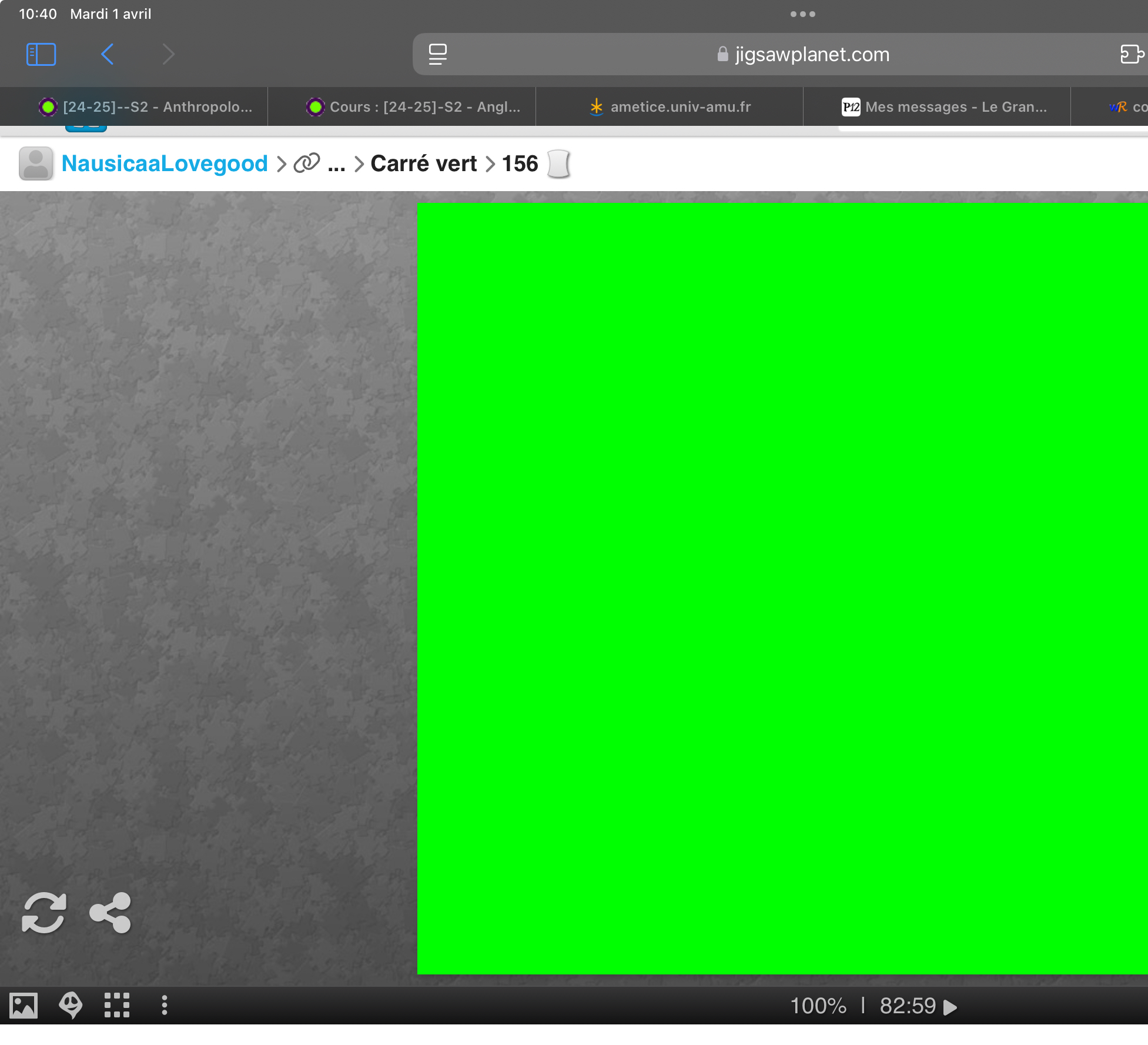Open the extensions icon in the address bar
The width and height of the screenshot is (1148, 1045).
tap(1132, 55)
